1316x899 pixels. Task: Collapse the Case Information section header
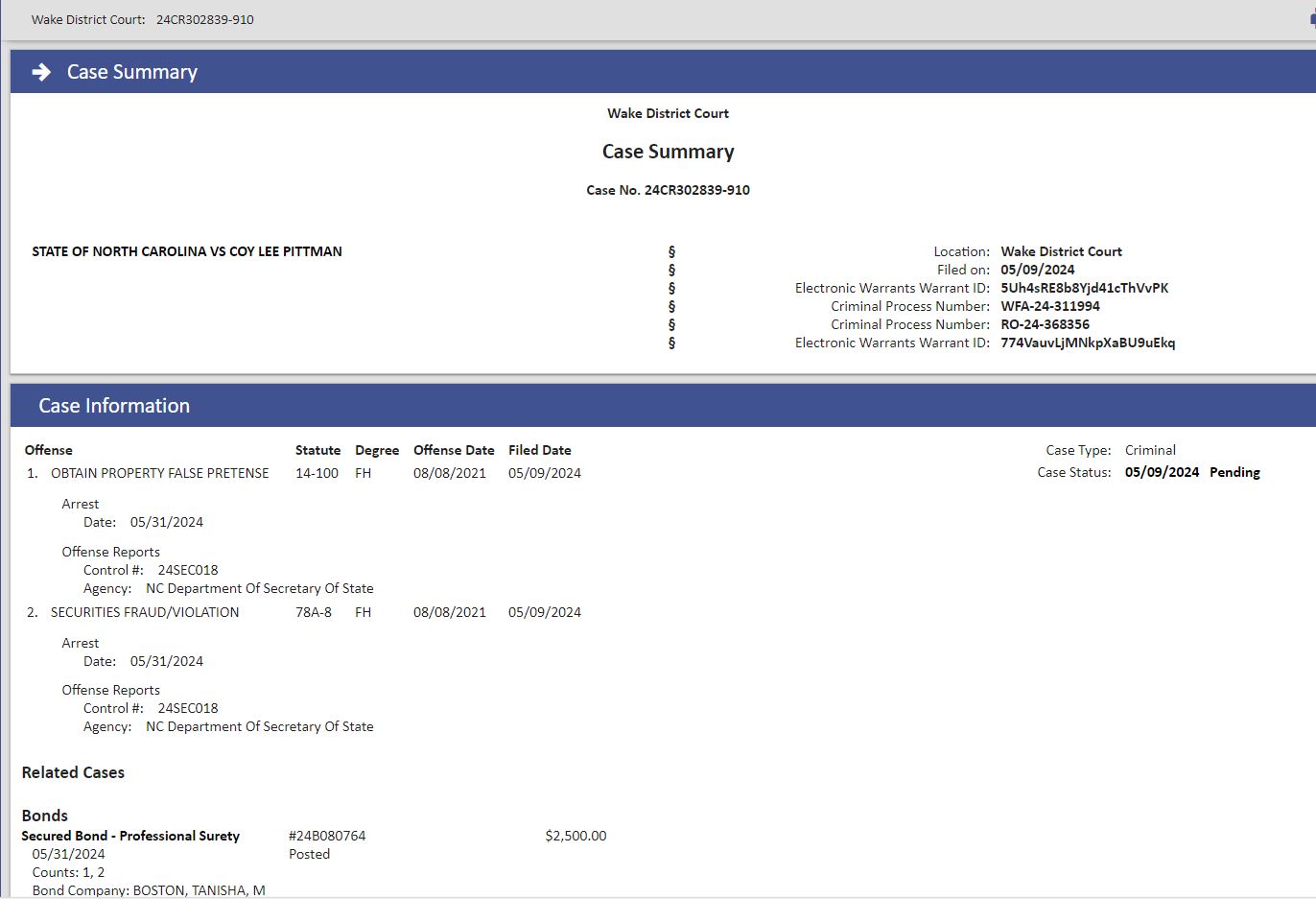[x=663, y=406]
